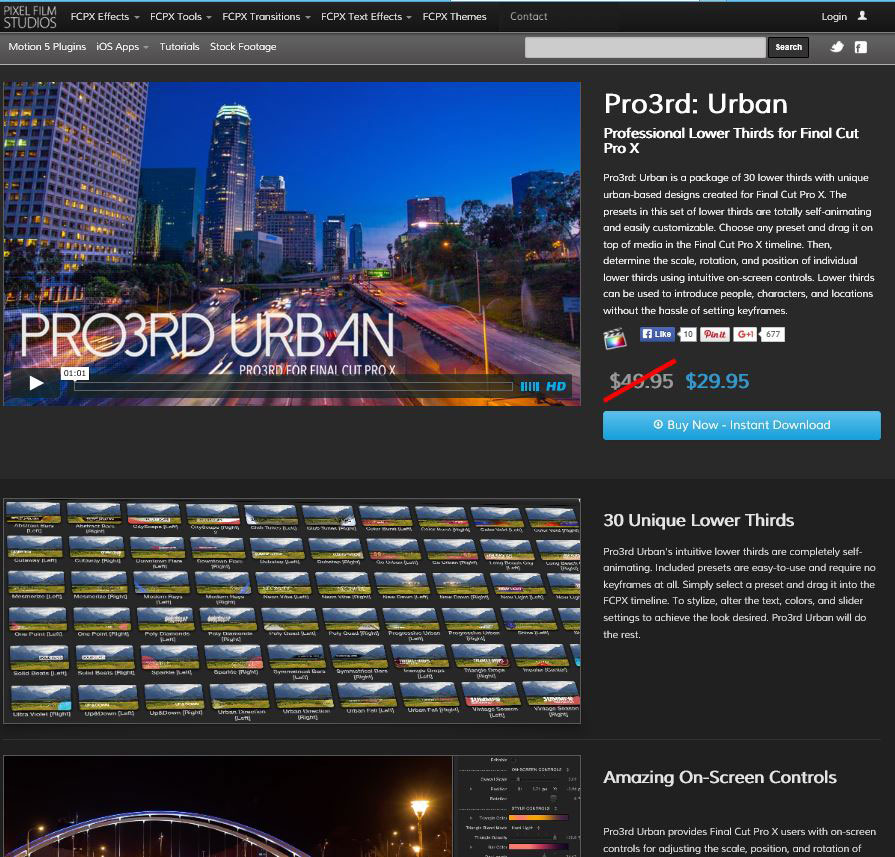This screenshot has width=895, height=857.
Task: Expand the FCPX Text Effects dropdown
Action: (x=366, y=17)
